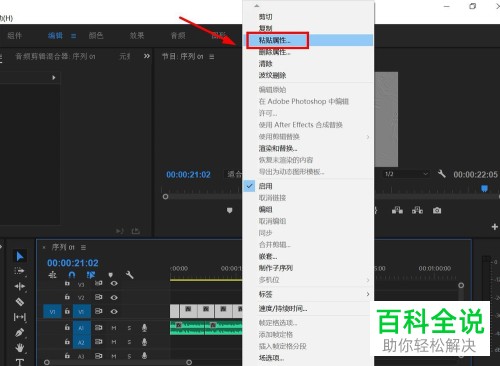
Task: Toggle sync lock on track V1
Action: (x=98, y=311)
